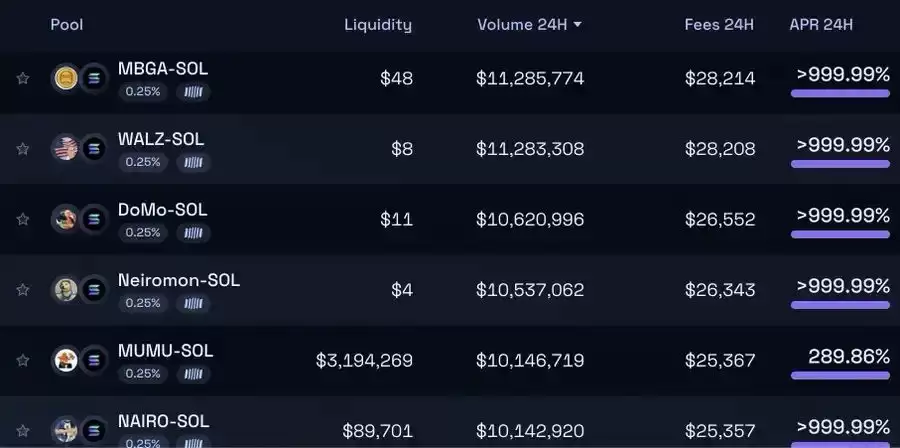Click the MBGA token icon
This screenshot has height=448, width=900.
tap(65, 78)
